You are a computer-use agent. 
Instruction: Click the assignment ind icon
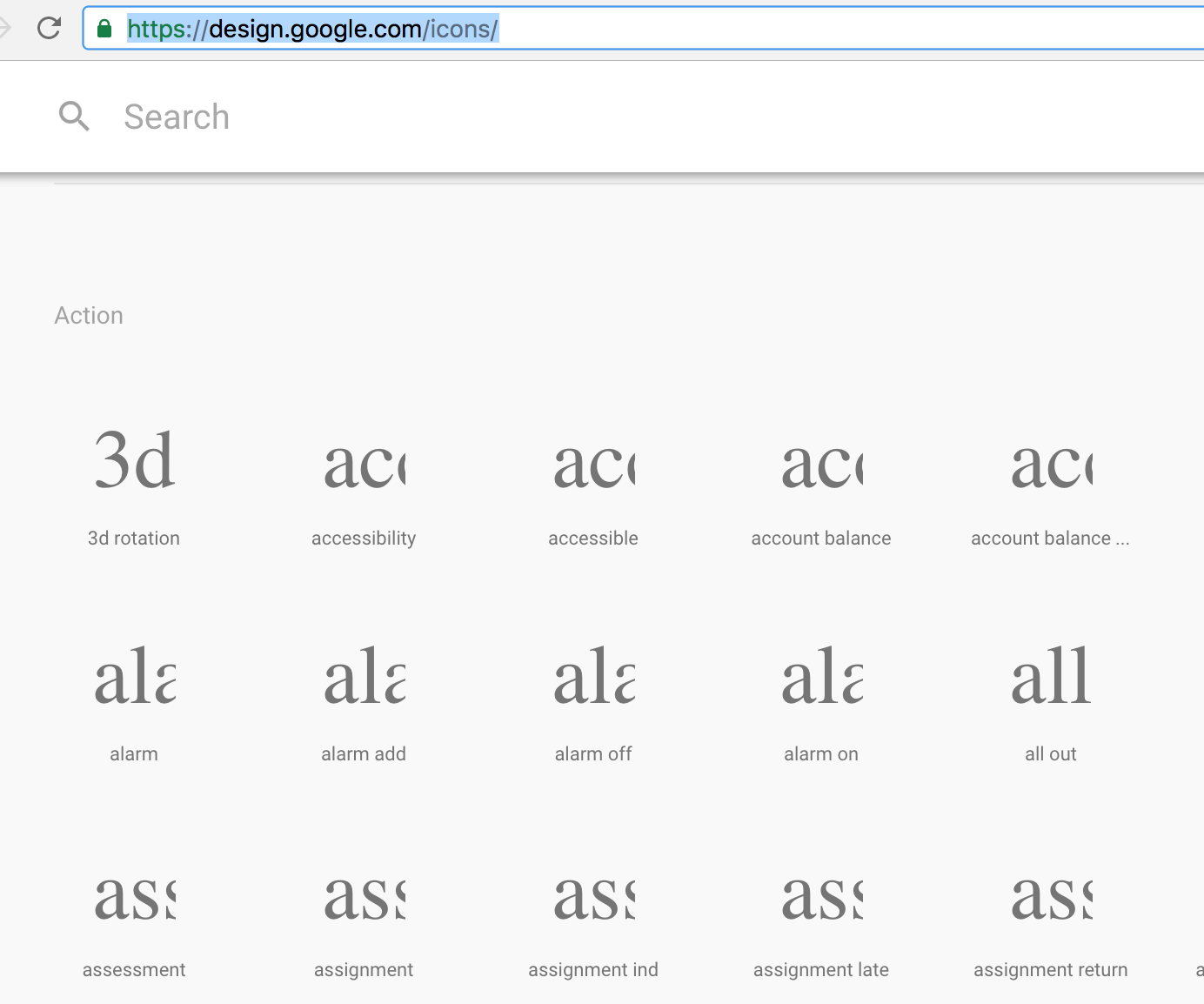tap(593, 896)
